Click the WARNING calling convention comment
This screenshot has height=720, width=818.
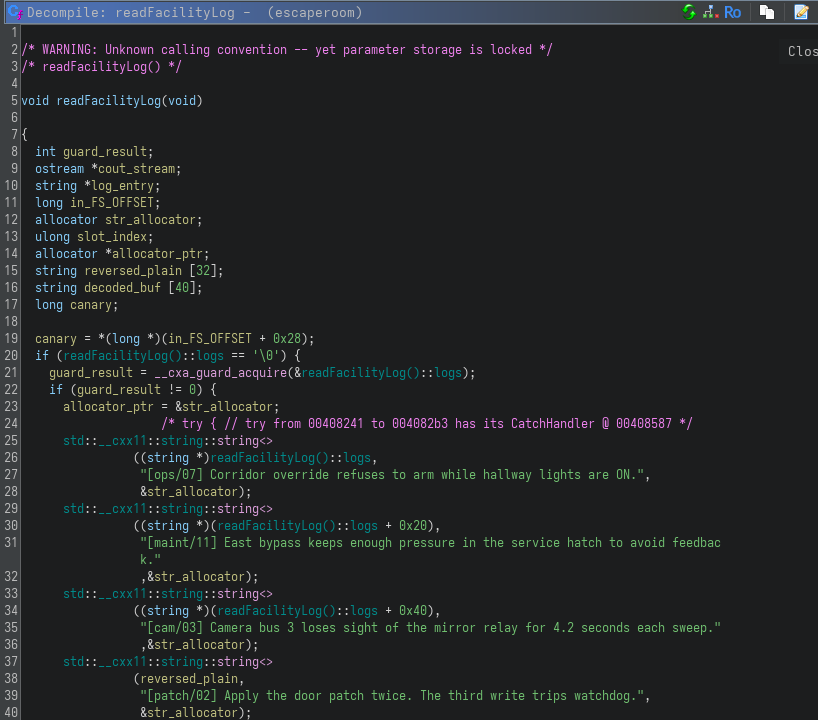coord(287,50)
